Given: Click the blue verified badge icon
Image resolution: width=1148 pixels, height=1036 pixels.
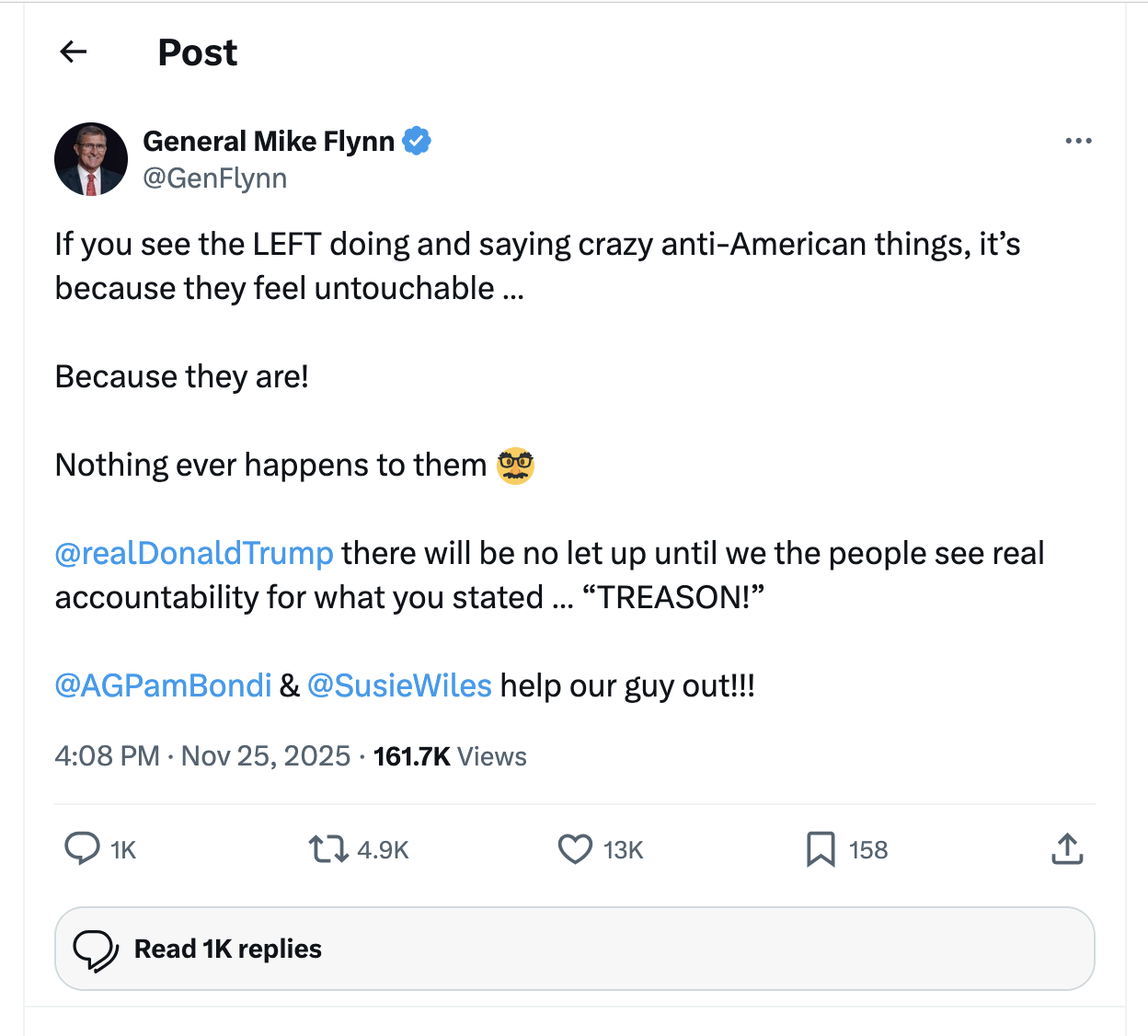Looking at the screenshot, I should 417,141.
